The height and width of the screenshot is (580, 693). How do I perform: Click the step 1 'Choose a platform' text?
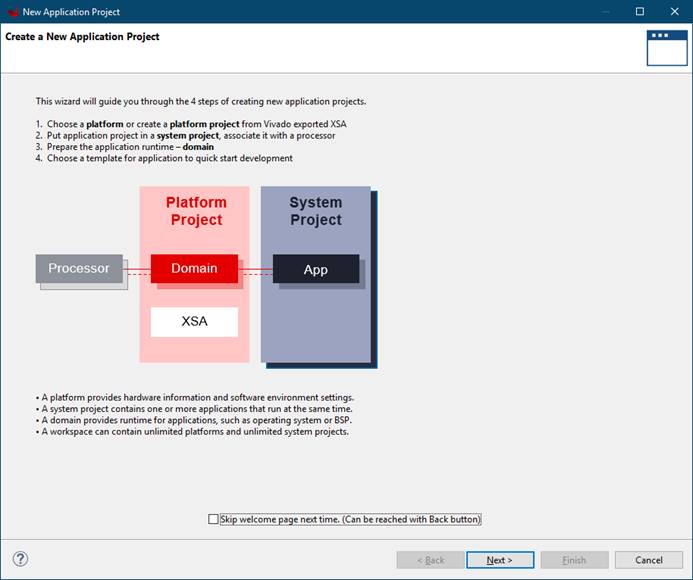tap(196, 123)
